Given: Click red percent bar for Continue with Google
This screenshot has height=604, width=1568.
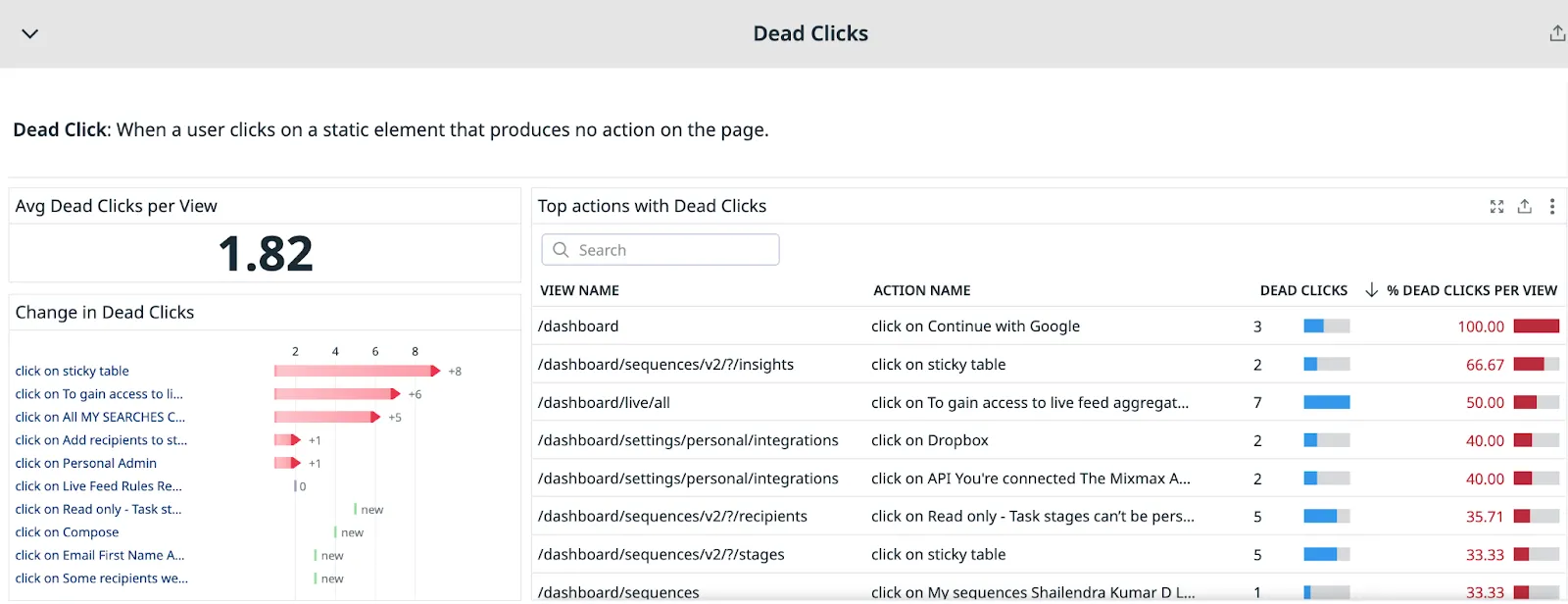Looking at the screenshot, I should point(1537,326).
